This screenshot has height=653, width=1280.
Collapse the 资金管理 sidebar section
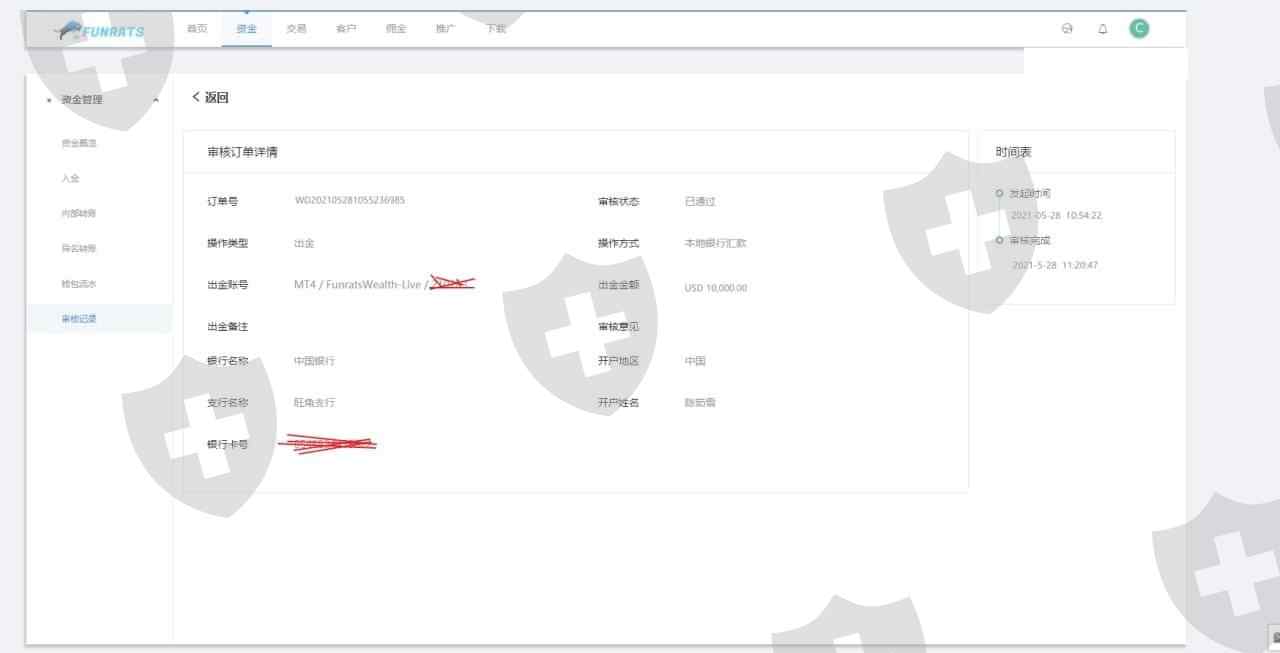155,100
